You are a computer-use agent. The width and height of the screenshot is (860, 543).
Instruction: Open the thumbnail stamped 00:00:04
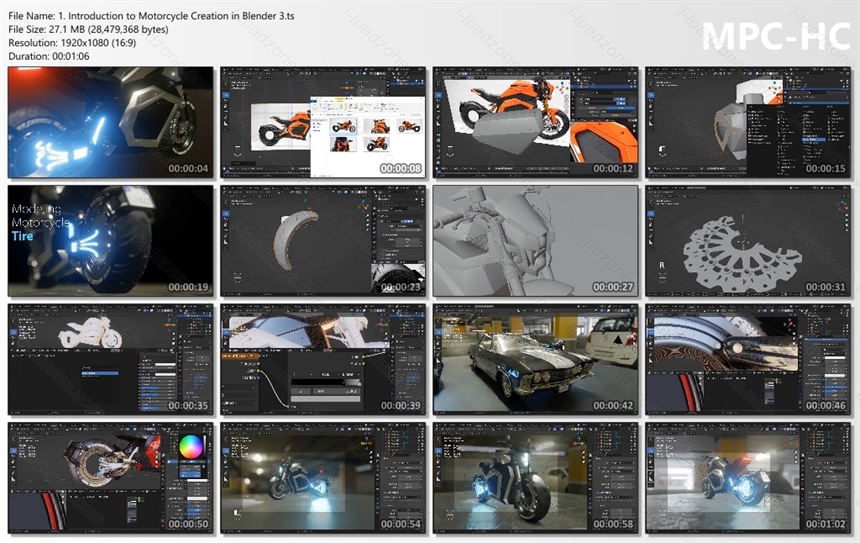(x=111, y=122)
